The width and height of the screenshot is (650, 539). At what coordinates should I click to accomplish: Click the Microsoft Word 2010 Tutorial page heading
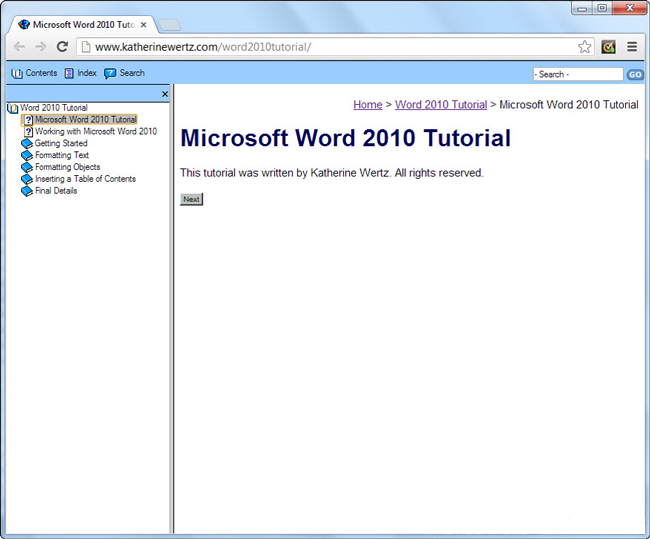point(346,138)
